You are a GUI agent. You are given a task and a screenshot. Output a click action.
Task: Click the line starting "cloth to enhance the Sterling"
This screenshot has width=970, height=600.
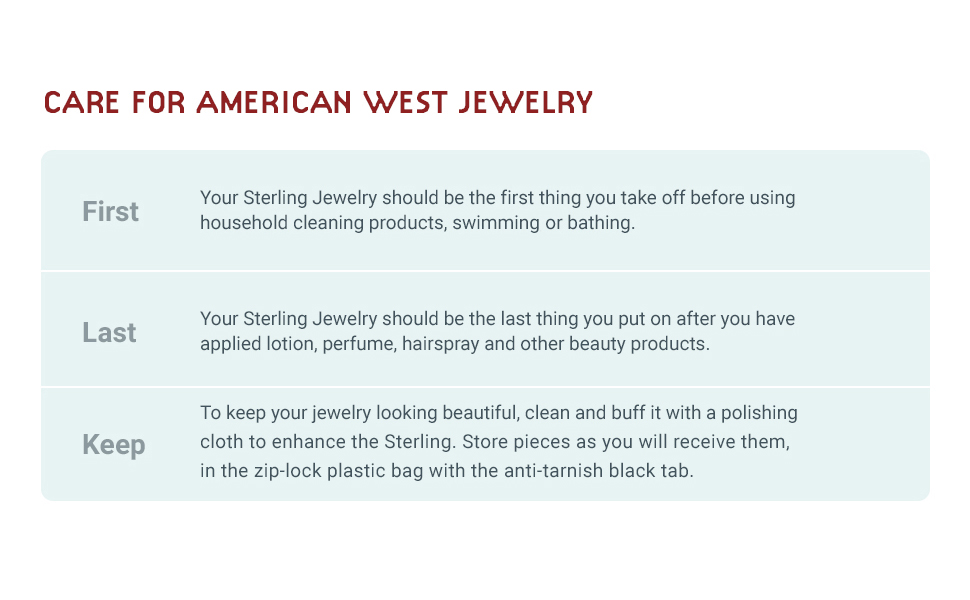(x=495, y=442)
